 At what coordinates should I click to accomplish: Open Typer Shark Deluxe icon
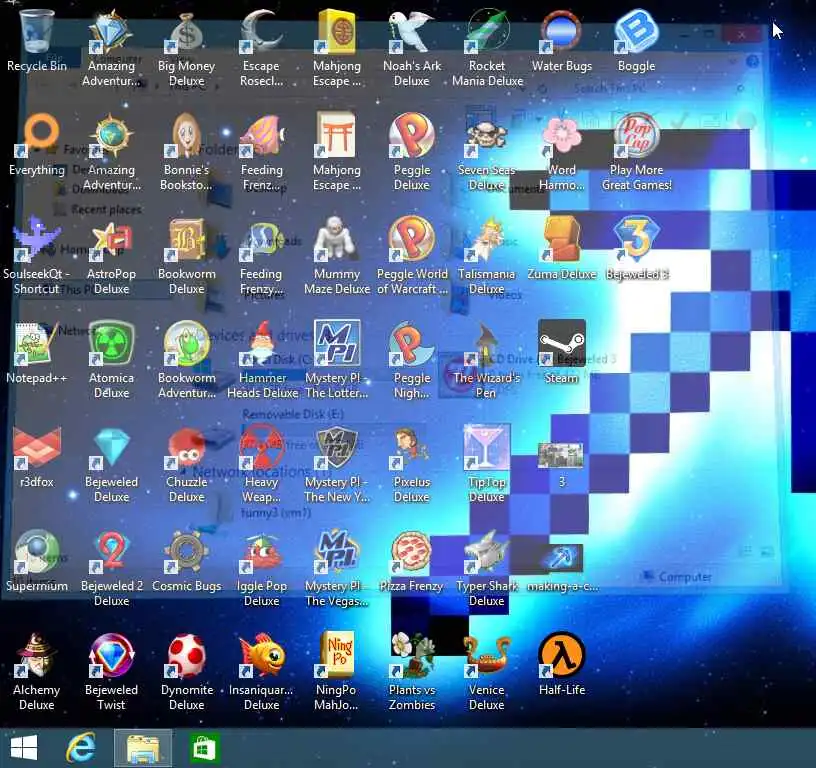[x=487, y=552]
